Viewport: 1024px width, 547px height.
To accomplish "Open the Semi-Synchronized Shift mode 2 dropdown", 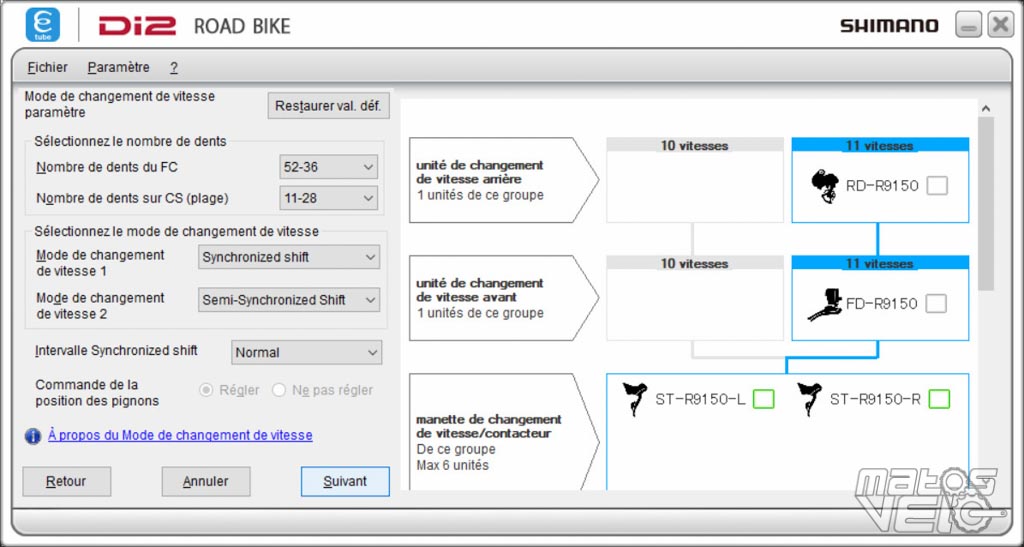I will click(289, 300).
